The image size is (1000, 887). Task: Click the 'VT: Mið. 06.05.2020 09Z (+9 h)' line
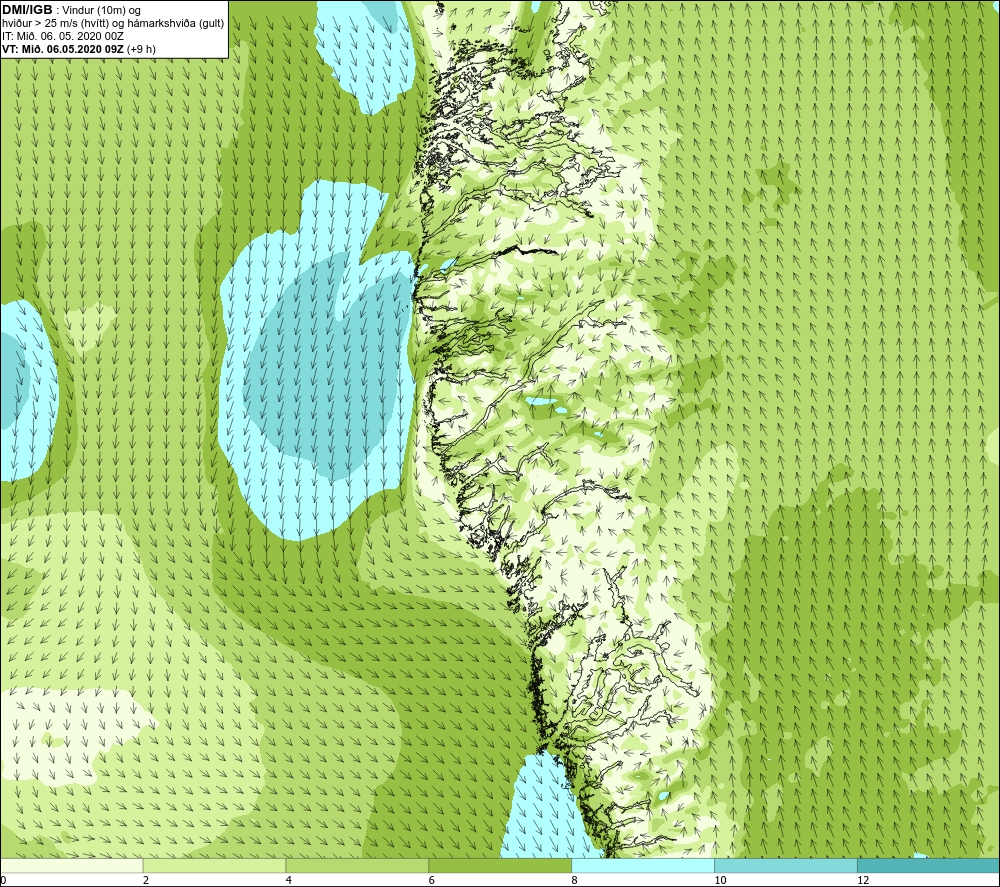(x=78, y=49)
